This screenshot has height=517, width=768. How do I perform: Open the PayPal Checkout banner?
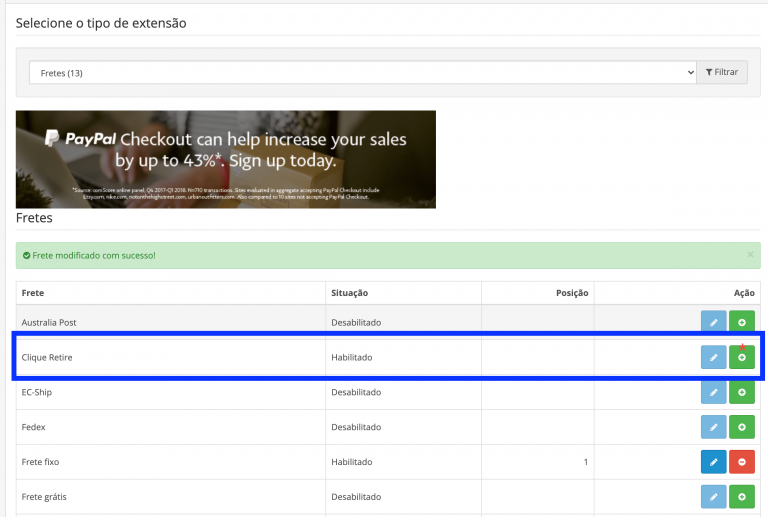click(225, 159)
